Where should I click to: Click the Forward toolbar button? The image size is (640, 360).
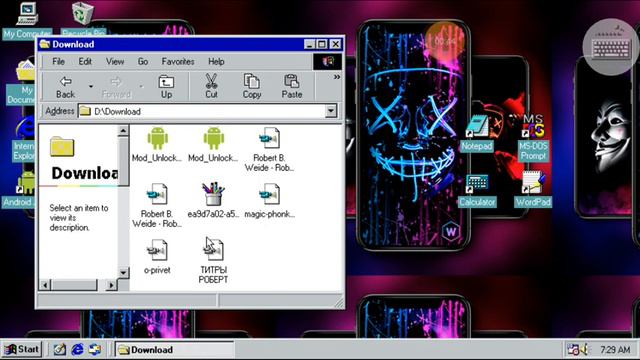(x=116, y=87)
